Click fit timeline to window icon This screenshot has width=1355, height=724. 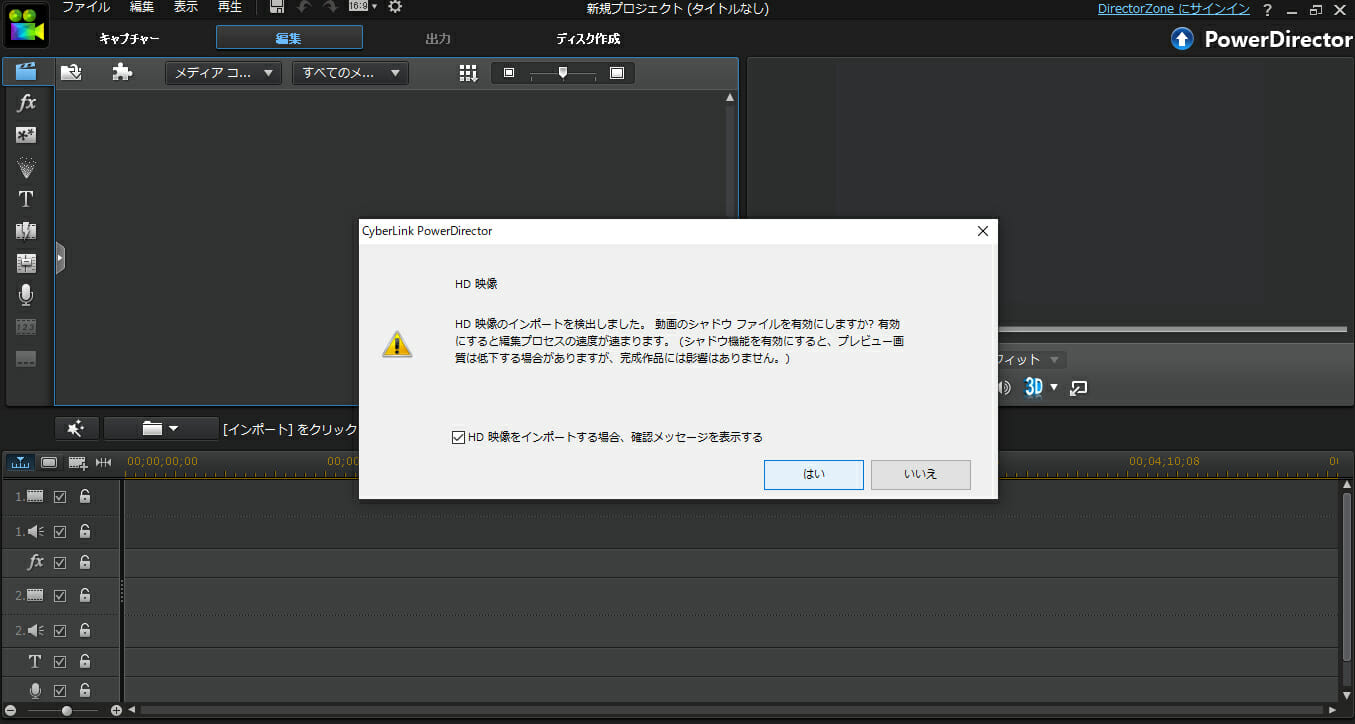[103, 462]
